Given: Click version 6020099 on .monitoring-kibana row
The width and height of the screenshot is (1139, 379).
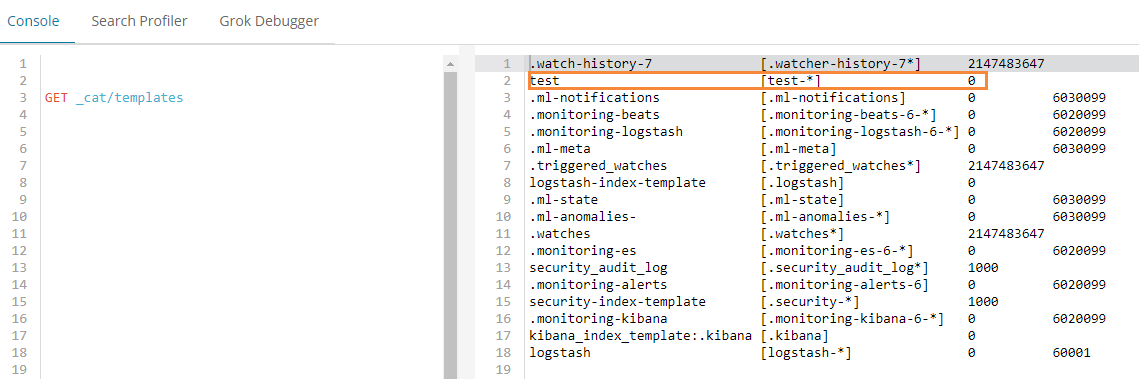Looking at the screenshot, I should pos(1079,319).
